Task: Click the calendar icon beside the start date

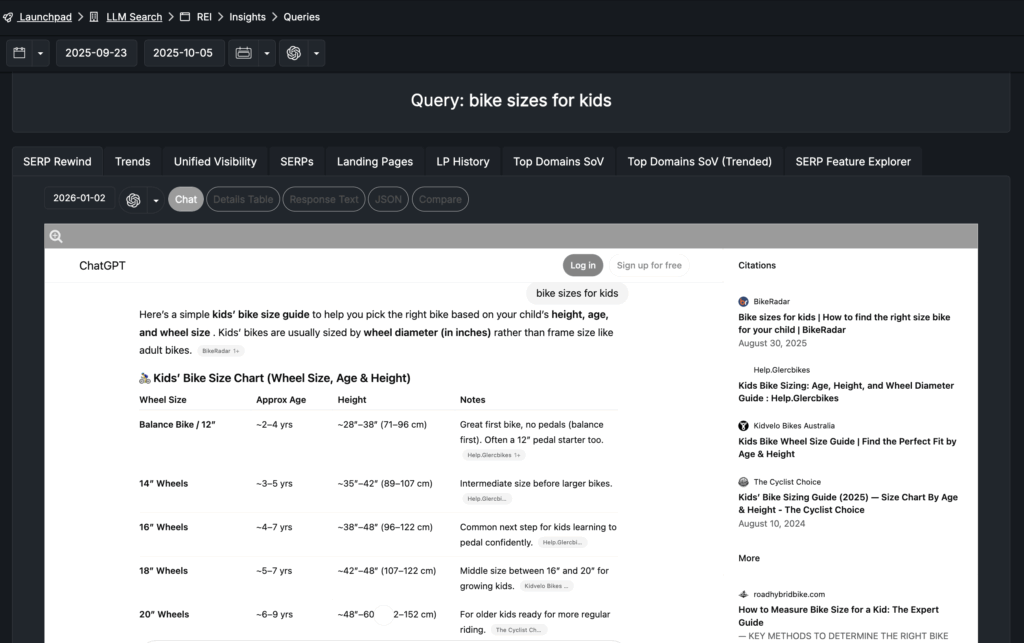Action: click(20, 53)
